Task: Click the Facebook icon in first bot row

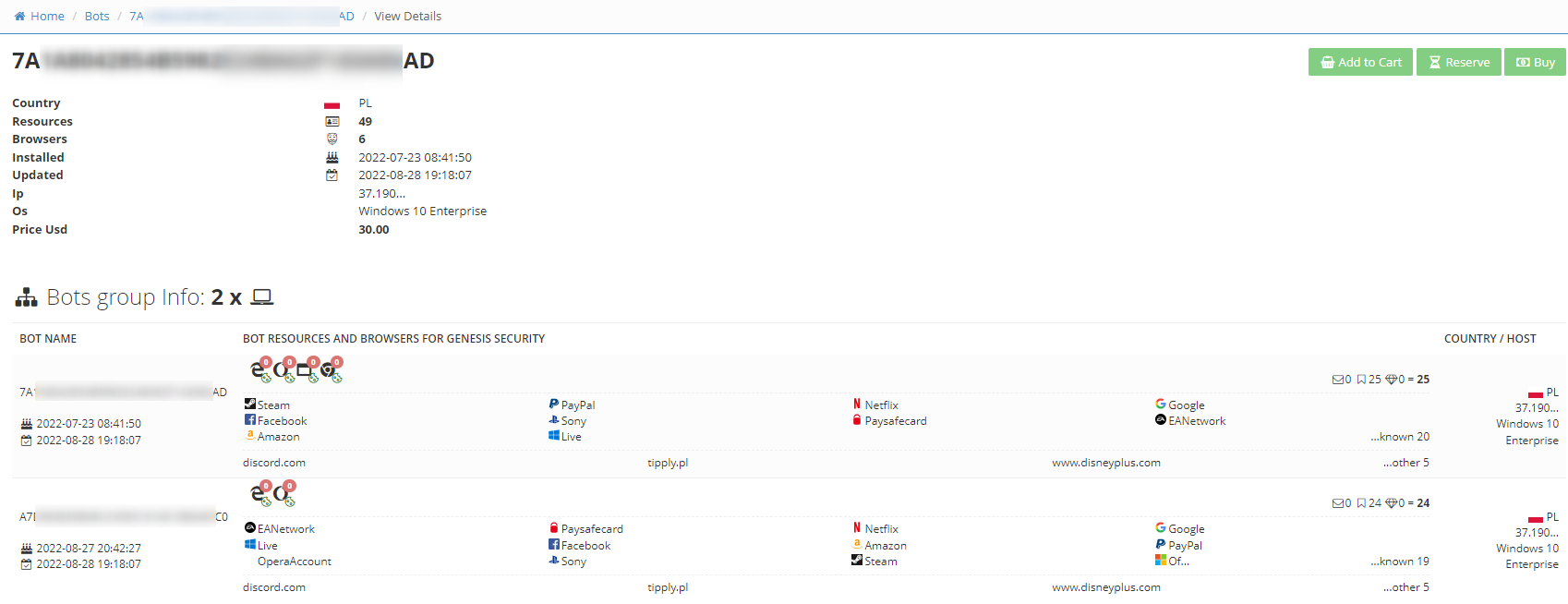Action: coord(249,419)
